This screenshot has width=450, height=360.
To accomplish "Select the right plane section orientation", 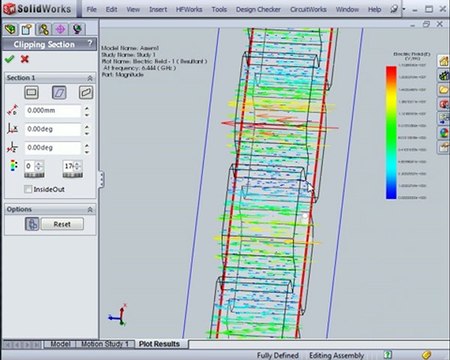I will coord(86,92).
